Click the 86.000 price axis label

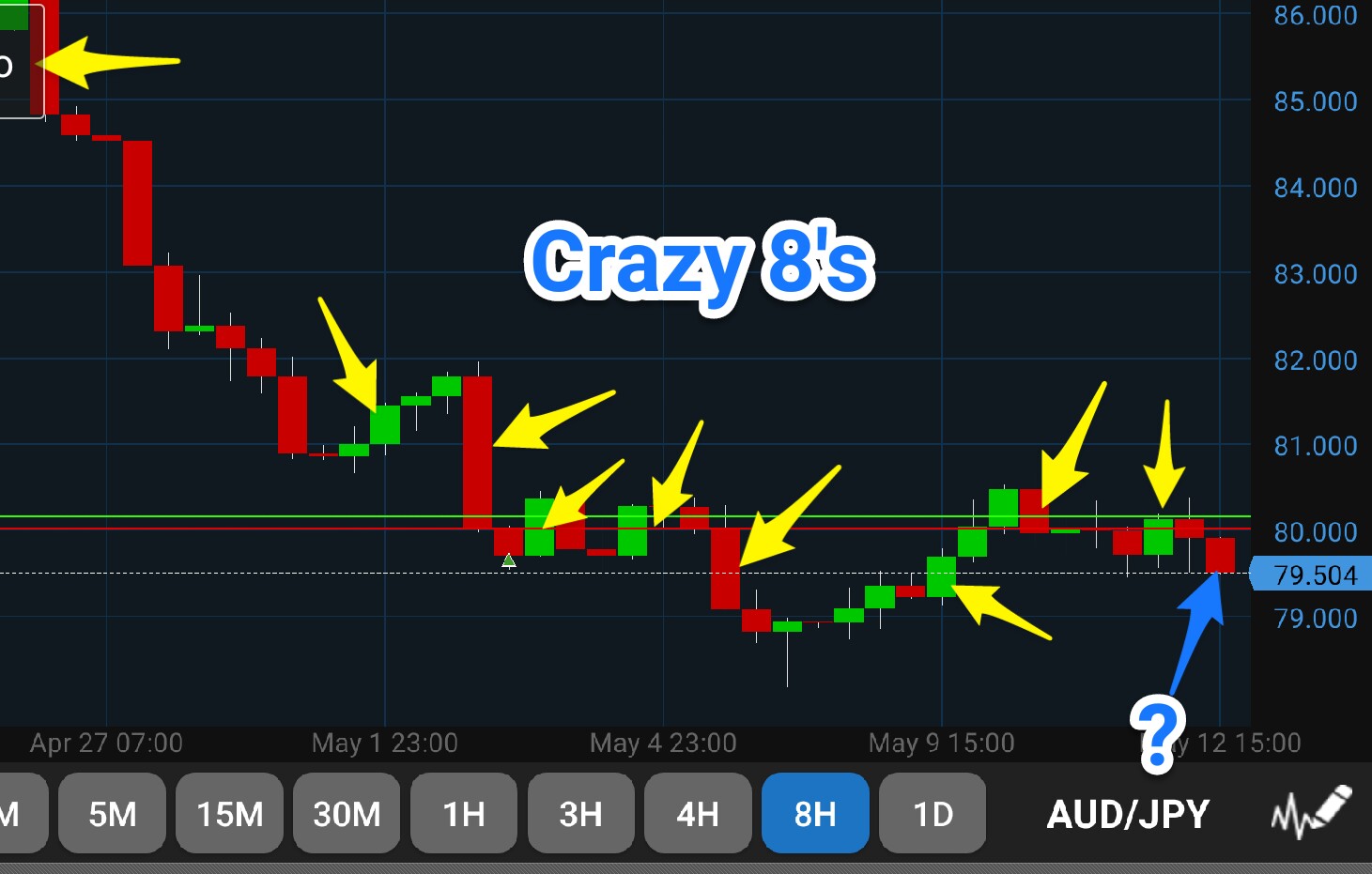[x=1315, y=15]
